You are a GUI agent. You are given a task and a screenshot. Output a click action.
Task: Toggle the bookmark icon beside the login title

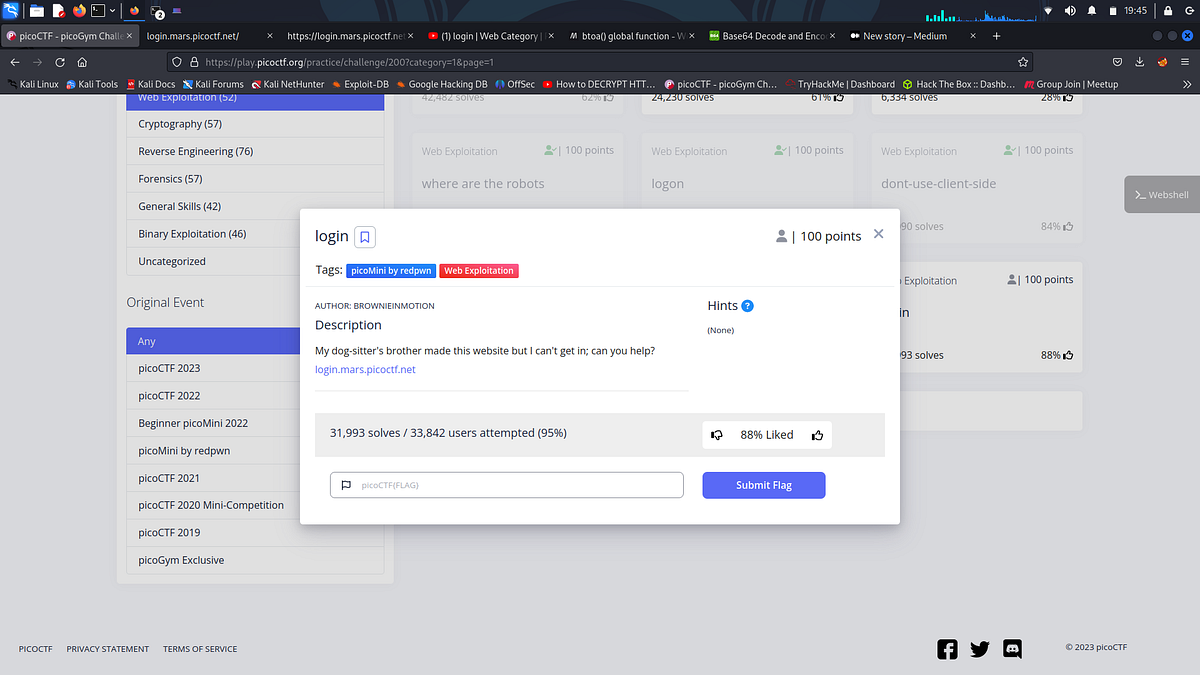(x=364, y=236)
